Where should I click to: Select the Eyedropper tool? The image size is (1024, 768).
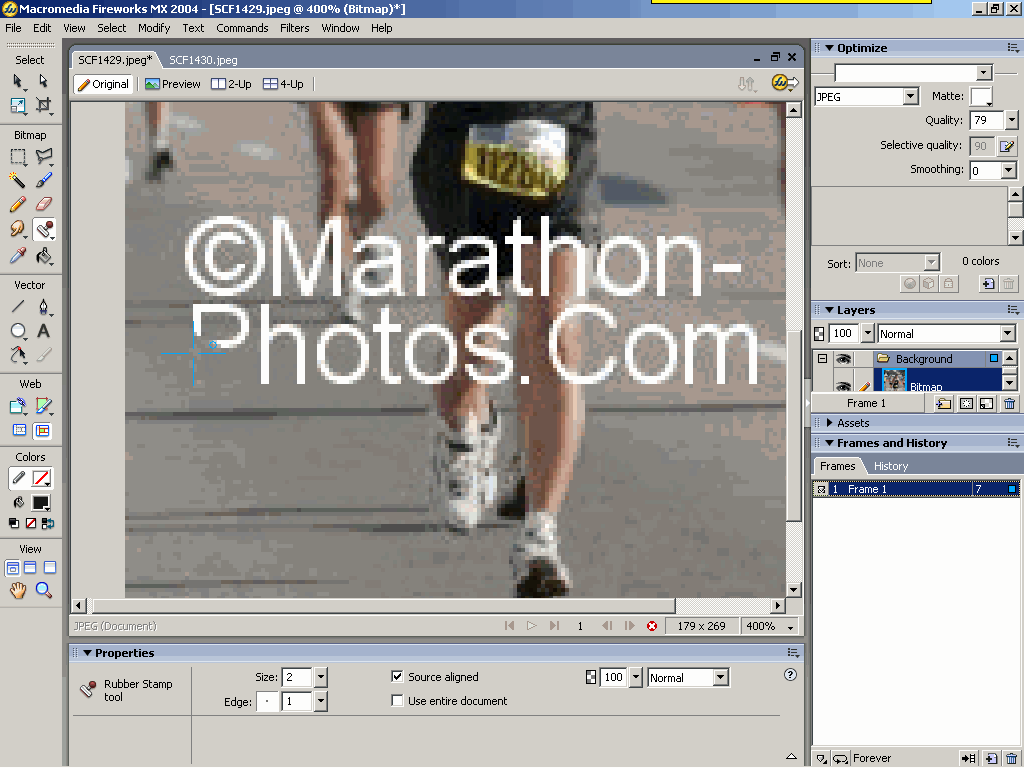click(18, 255)
